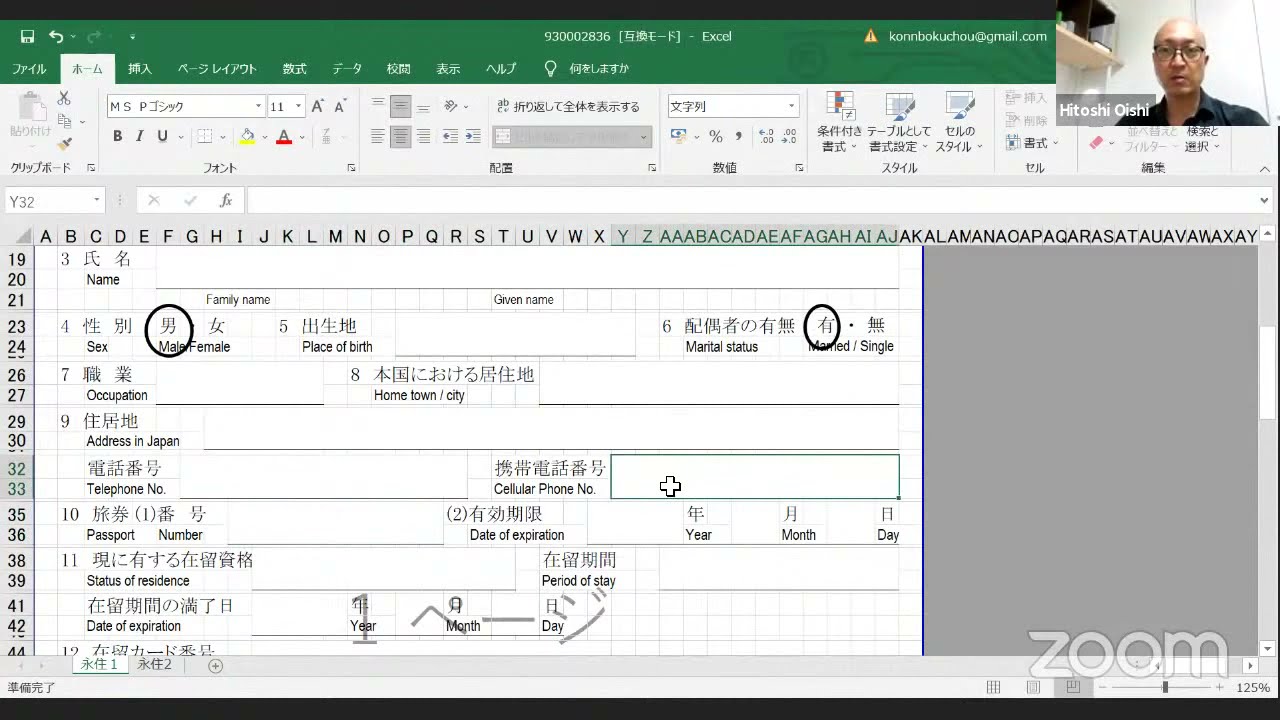Collapse the ribbon using the chevron
Screen dimensions: 1280x720
point(1265,168)
